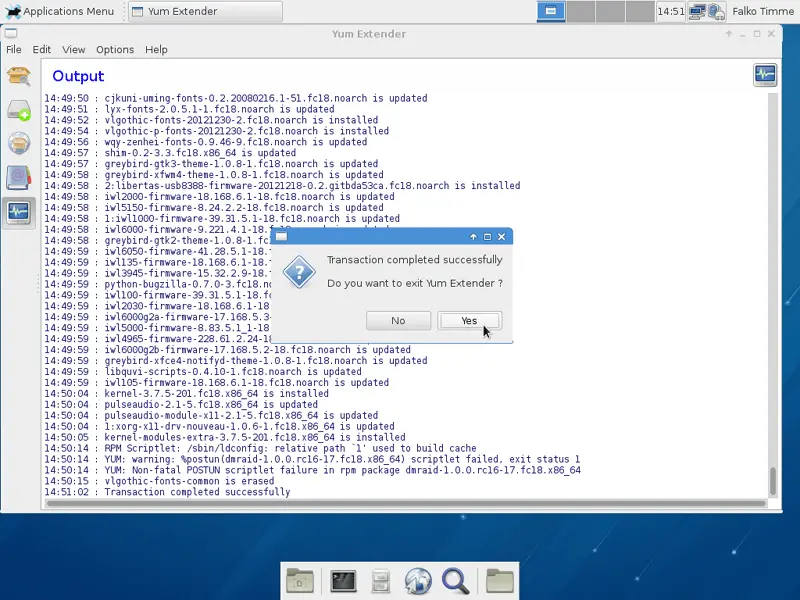The image size is (800, 600).
Task: Open user menu Falko Timme
Action: [x=762, y=11]
